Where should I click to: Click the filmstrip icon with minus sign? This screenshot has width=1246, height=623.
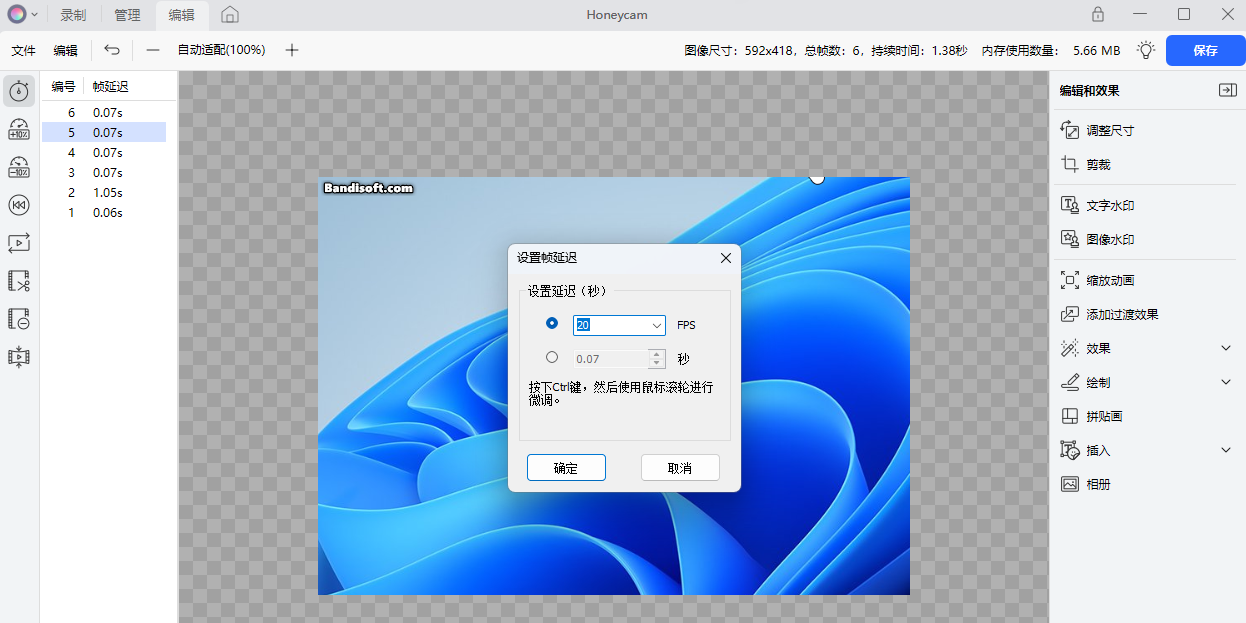pyautogui.click(x=19, y=319)
